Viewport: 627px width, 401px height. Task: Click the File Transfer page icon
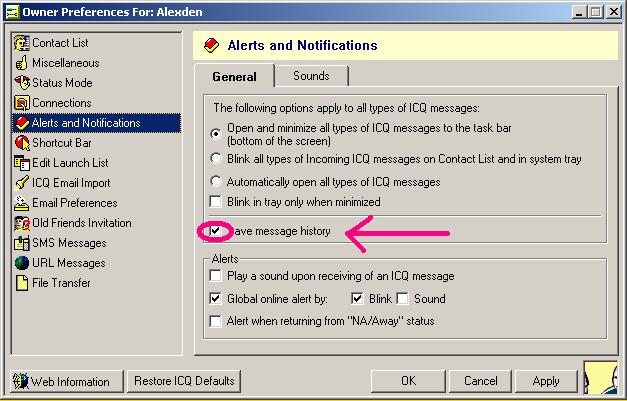coord(22,283)
